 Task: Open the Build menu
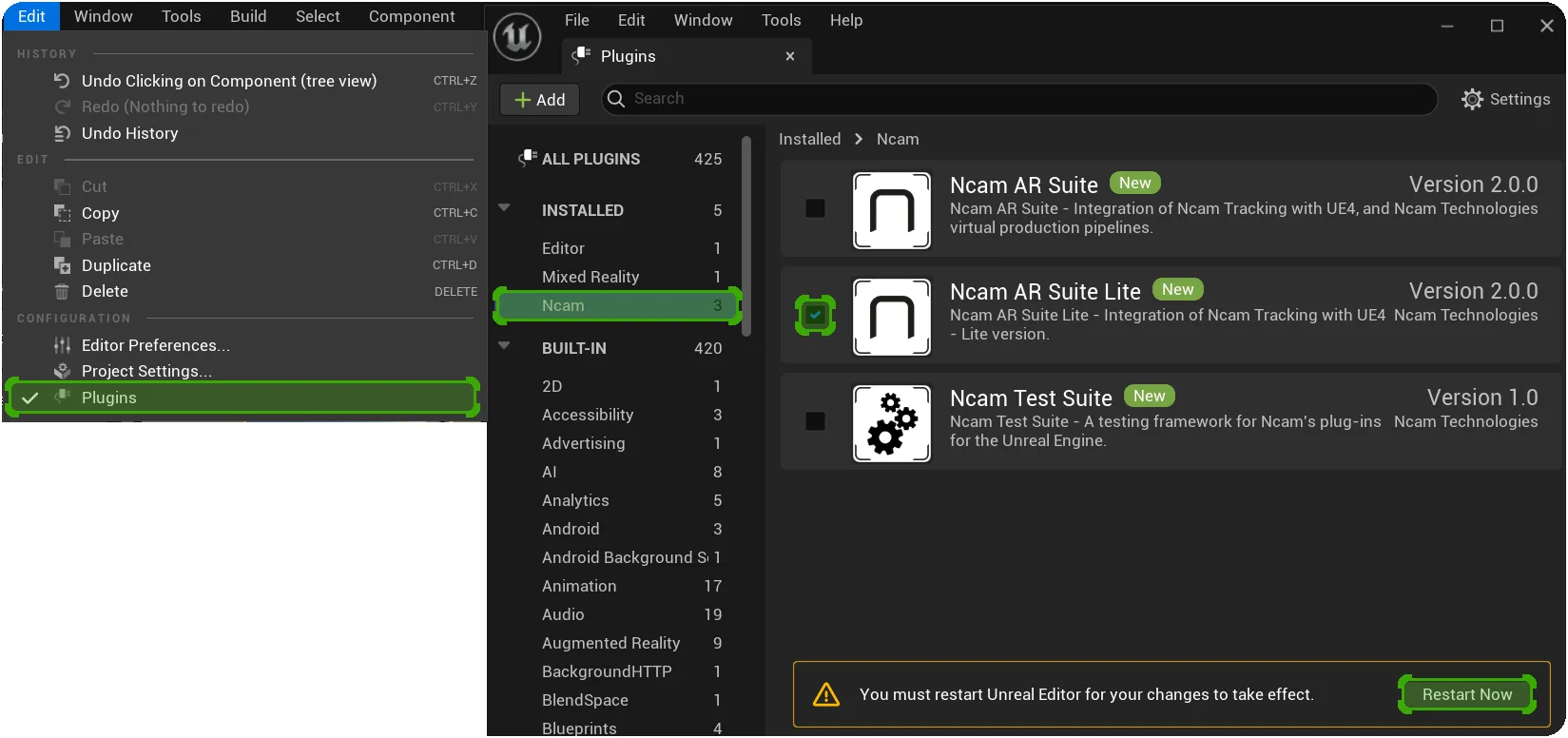coord(248,16)
